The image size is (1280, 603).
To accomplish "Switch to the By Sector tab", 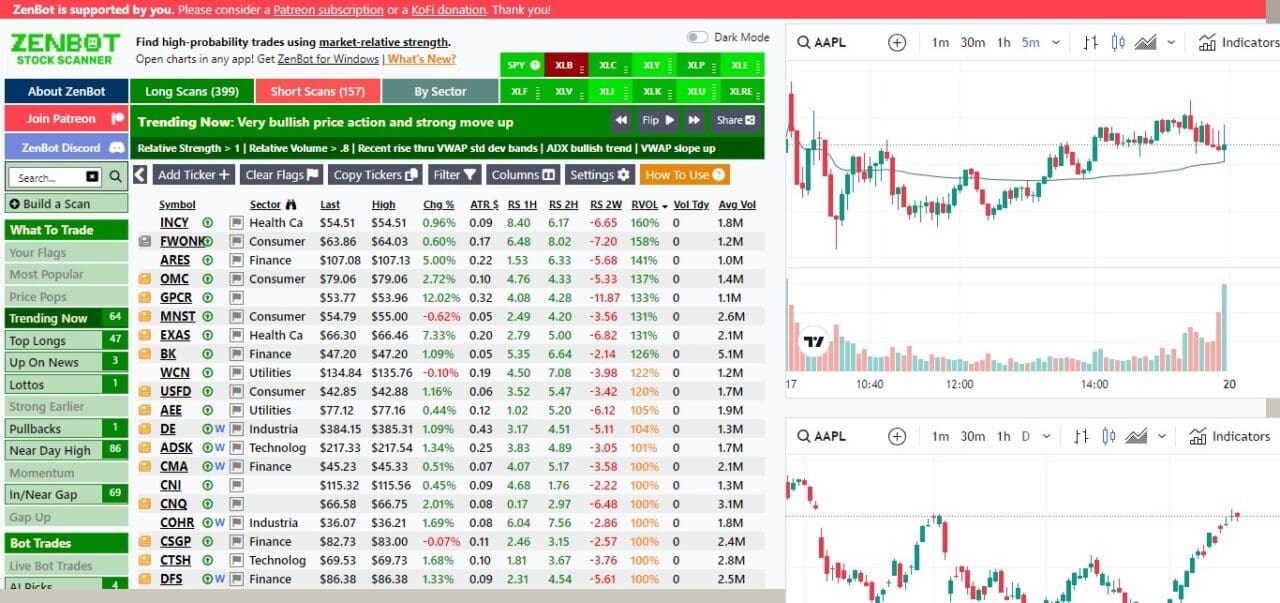I will (x=440, y=91).
